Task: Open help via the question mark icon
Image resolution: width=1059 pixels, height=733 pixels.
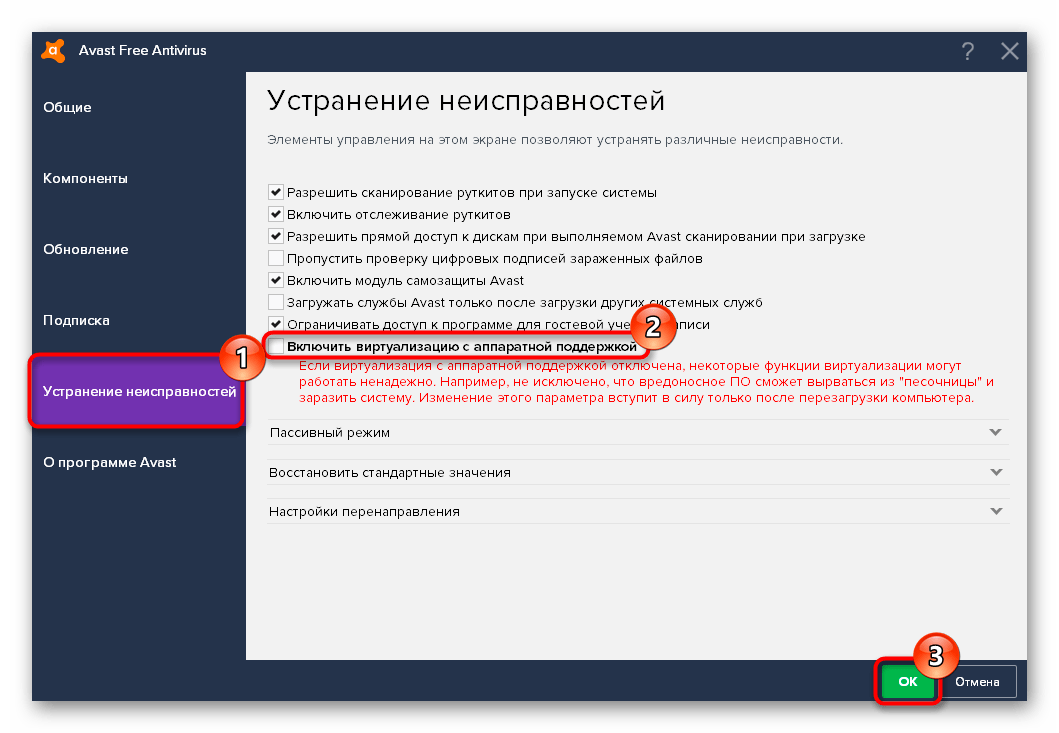Action: [967, 52]
